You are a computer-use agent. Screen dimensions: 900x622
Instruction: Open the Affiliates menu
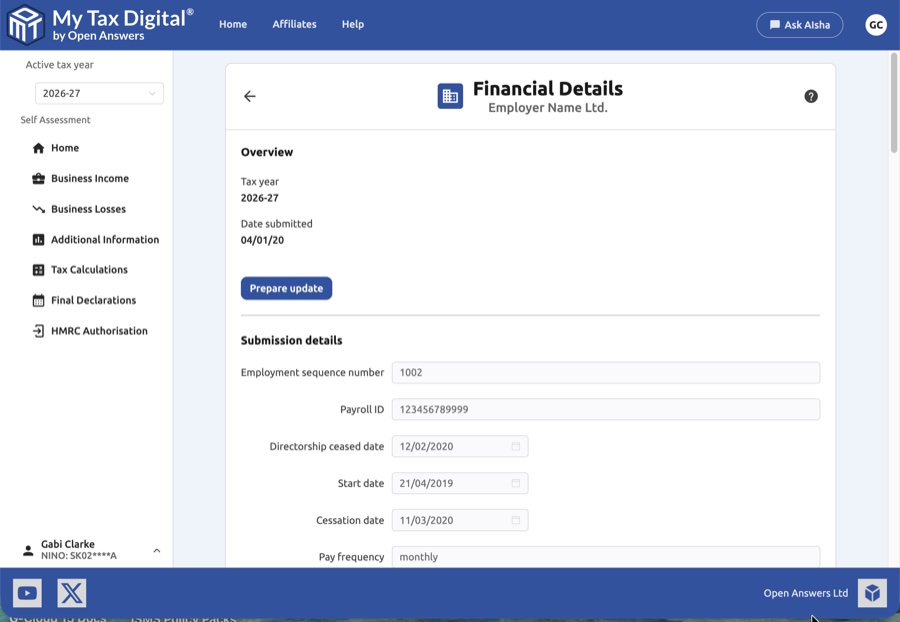coord(294,24)
